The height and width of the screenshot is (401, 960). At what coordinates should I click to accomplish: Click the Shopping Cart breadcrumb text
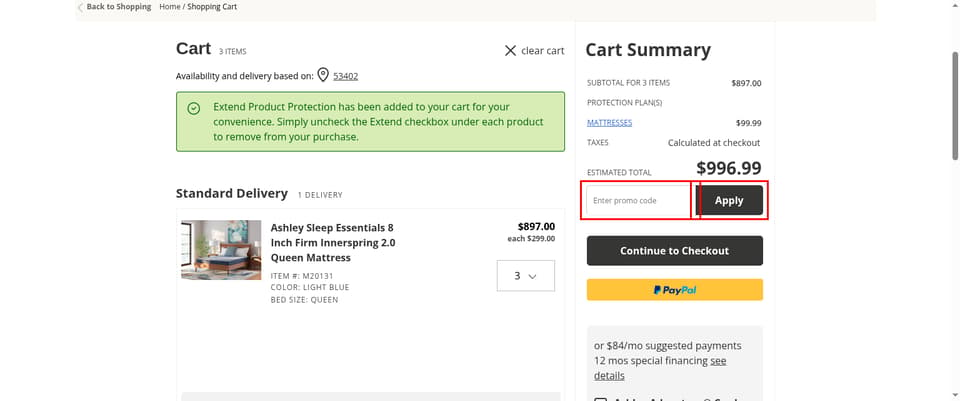pyautogui.click(x=212, y=7)
